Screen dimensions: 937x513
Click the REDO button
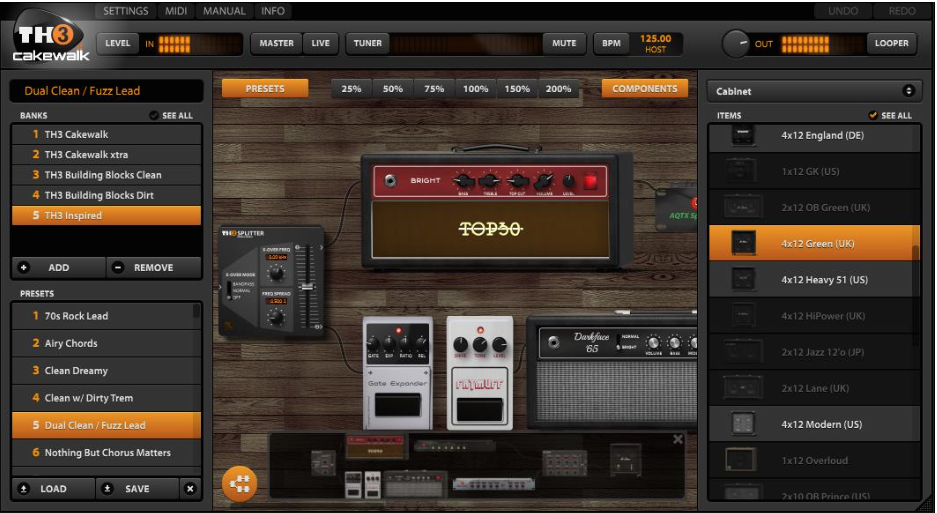[902, 11]
